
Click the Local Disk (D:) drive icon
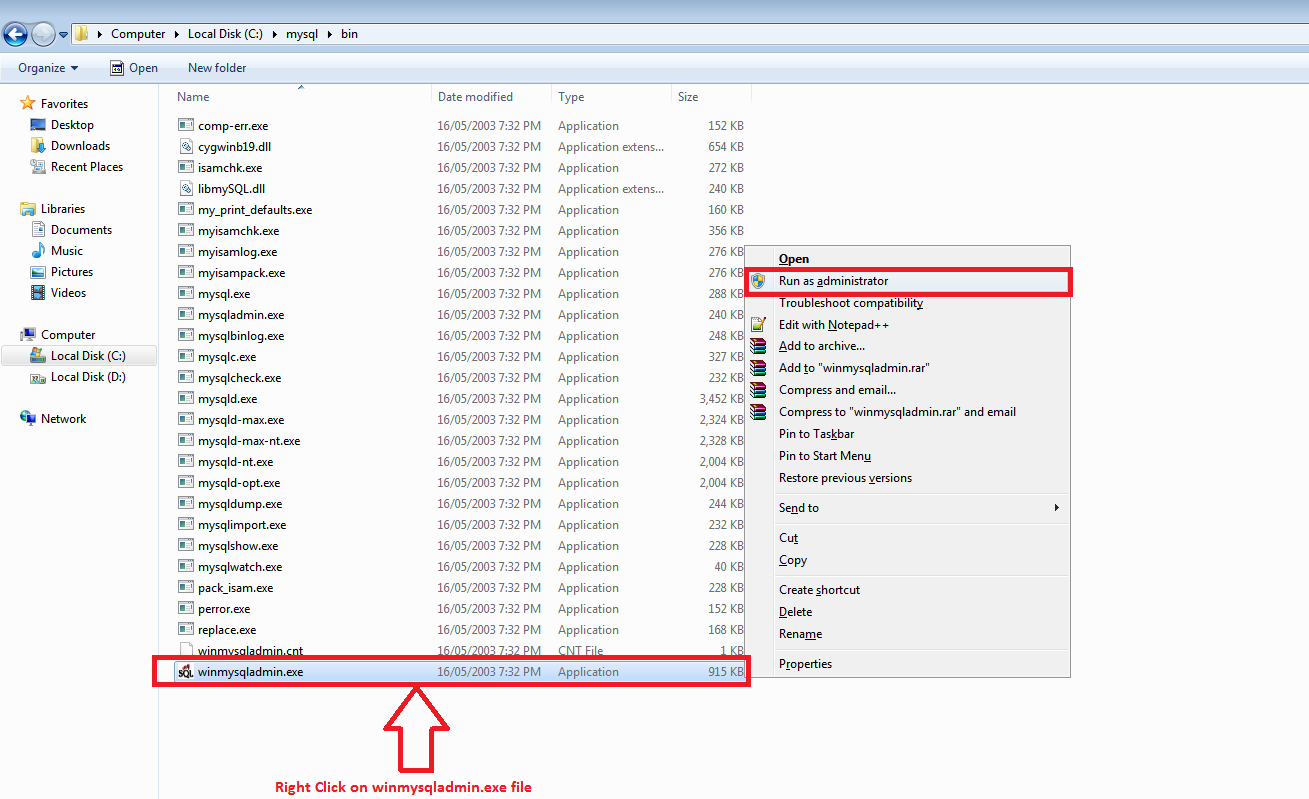38,377
